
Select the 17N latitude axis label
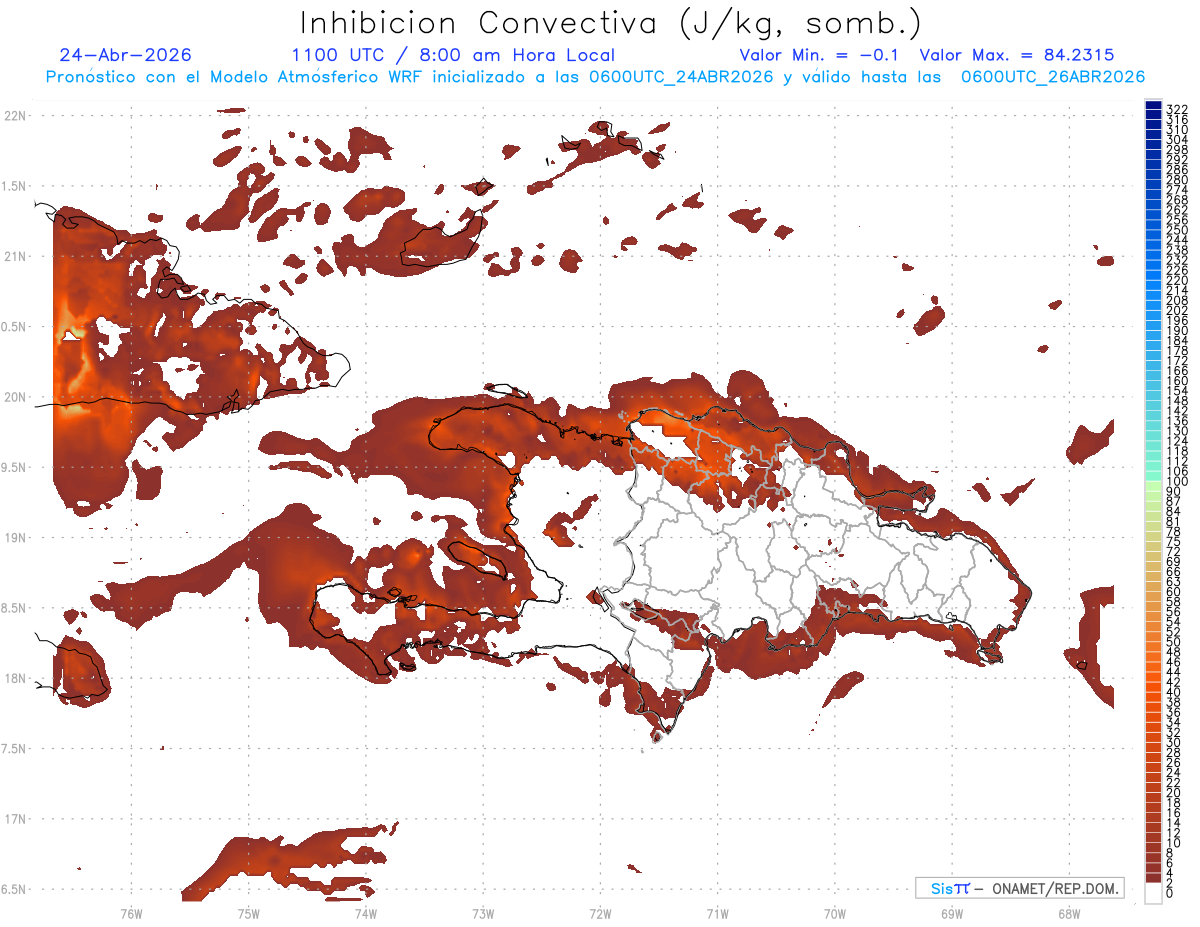pyautogui.click(x=15, y=819)
